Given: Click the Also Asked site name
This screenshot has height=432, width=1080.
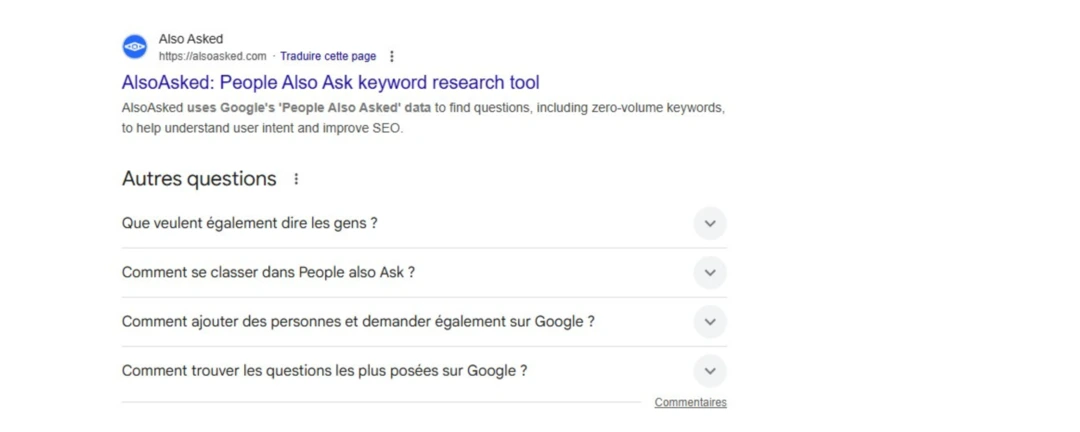Looking at the screenshot, I should [x=191, y=39].
